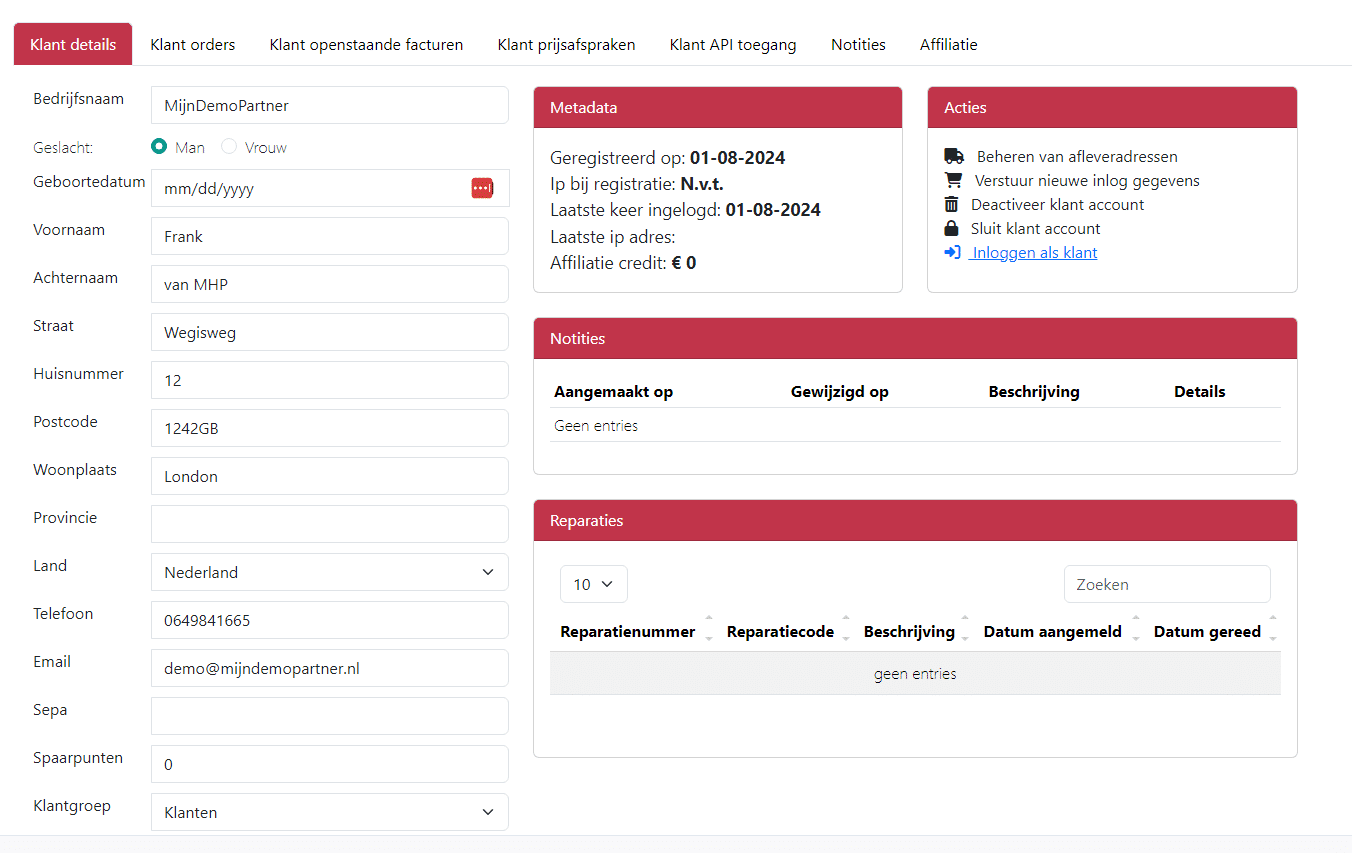1352x853 pixels.
Task: Click the Spaarpunten input field
Action: 330,765
